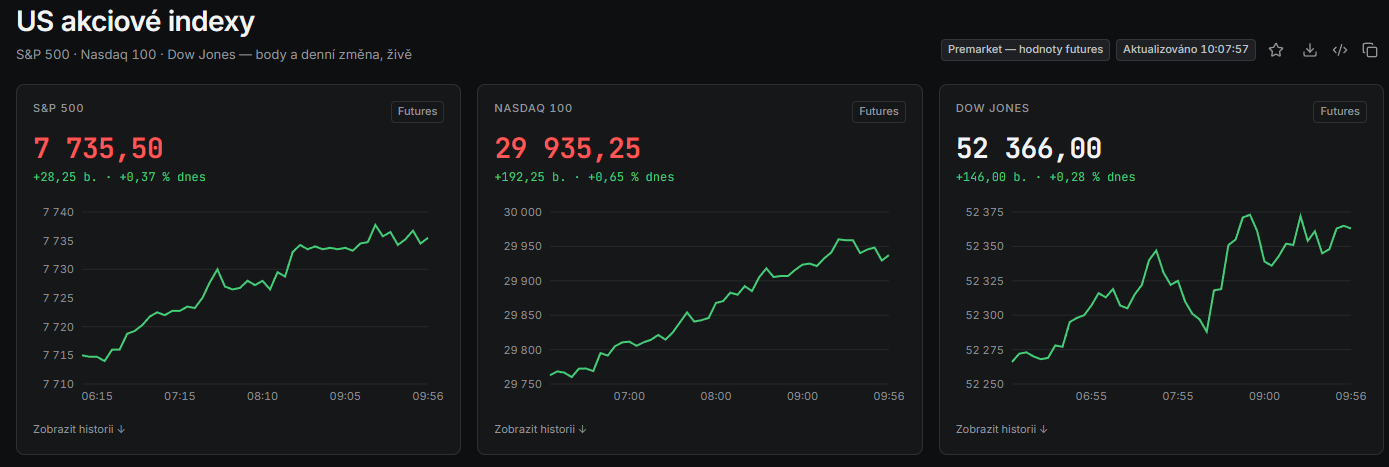Click the Futures tag on Nasdaq 100 card
This screenshot has height=467, width=1389.
coord(879,111)
